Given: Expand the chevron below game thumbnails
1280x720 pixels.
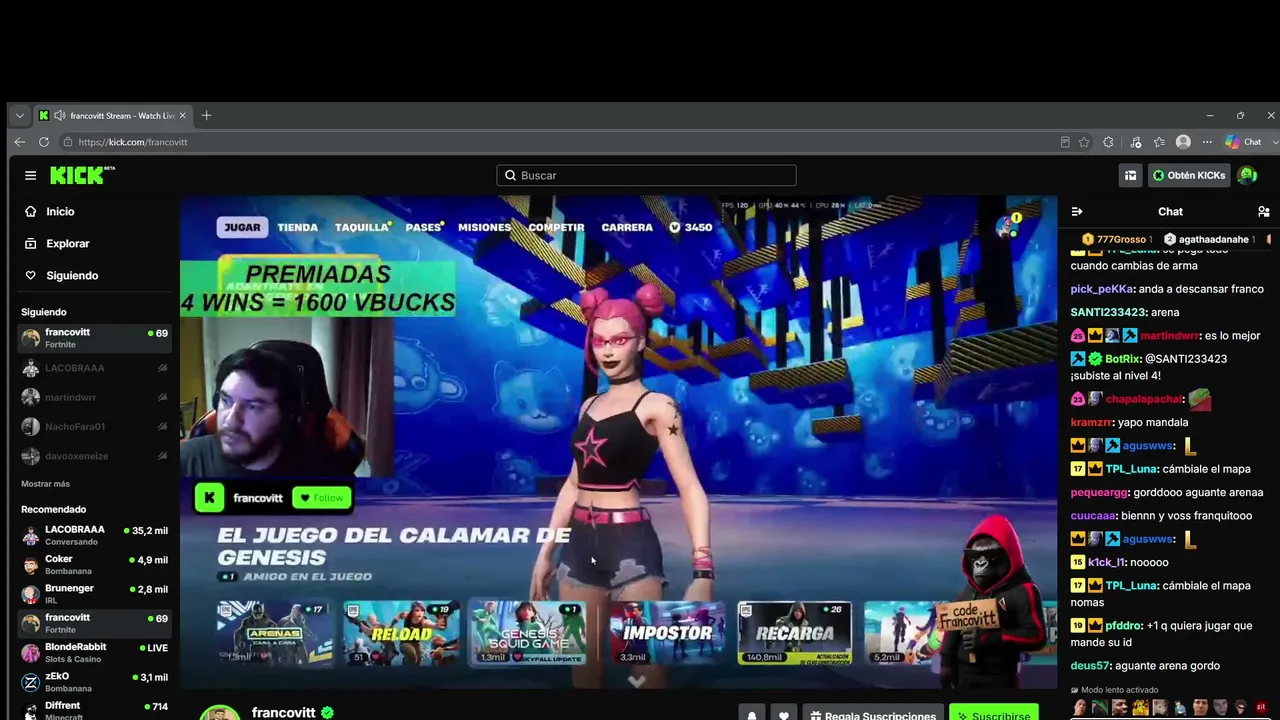Looking at the screenshot, I should 636,681.
